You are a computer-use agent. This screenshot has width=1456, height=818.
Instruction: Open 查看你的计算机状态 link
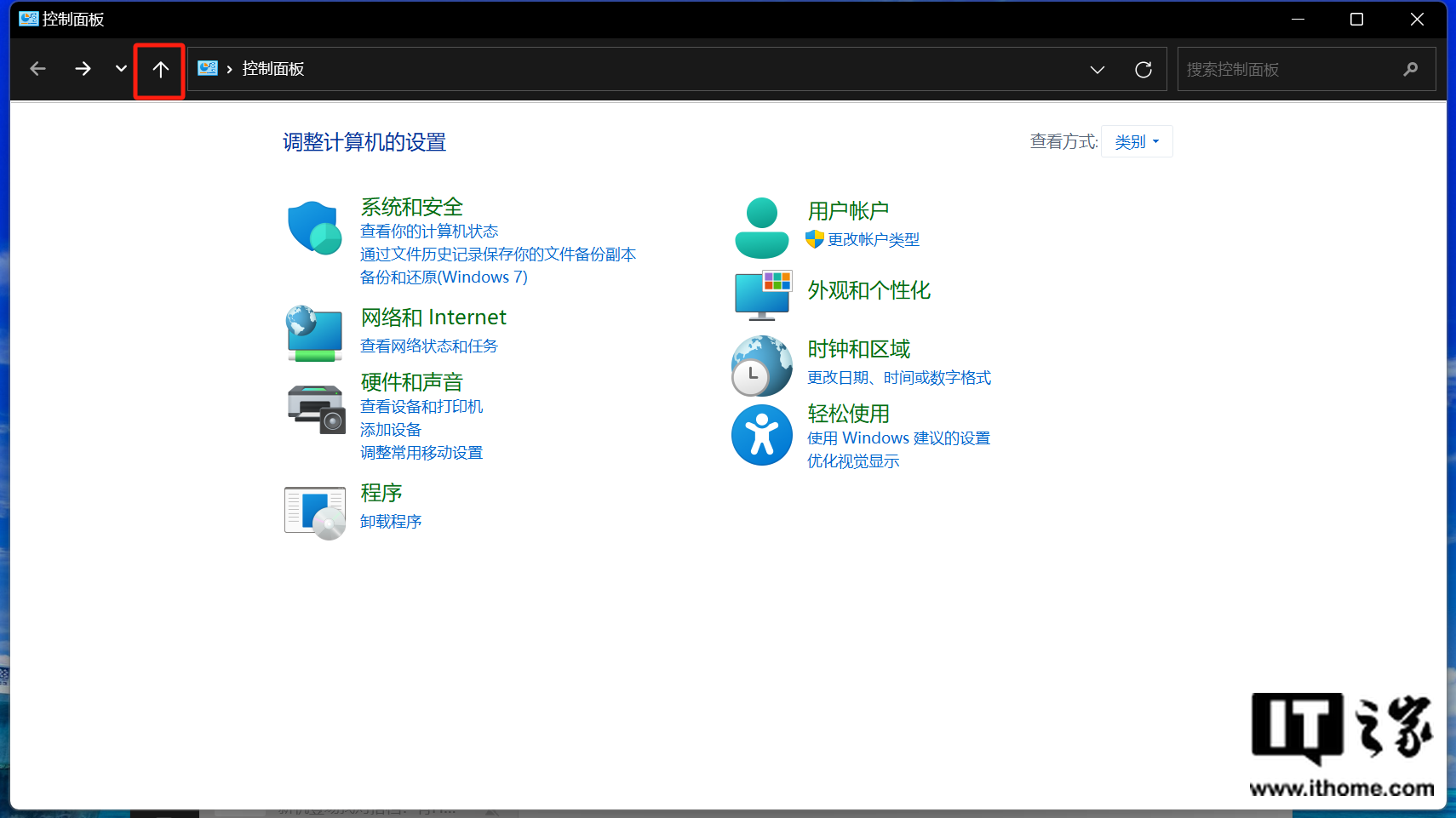(x=429, y=232)
